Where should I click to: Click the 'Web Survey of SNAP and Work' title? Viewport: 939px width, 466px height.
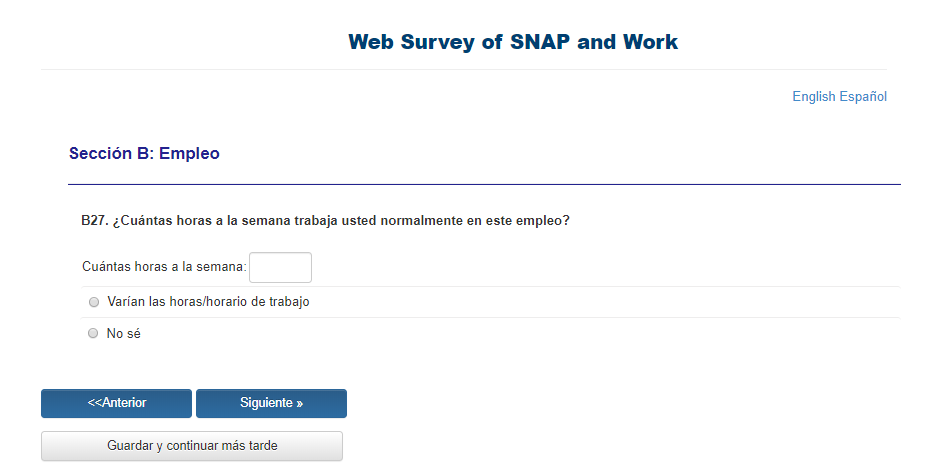coord(513,42)
